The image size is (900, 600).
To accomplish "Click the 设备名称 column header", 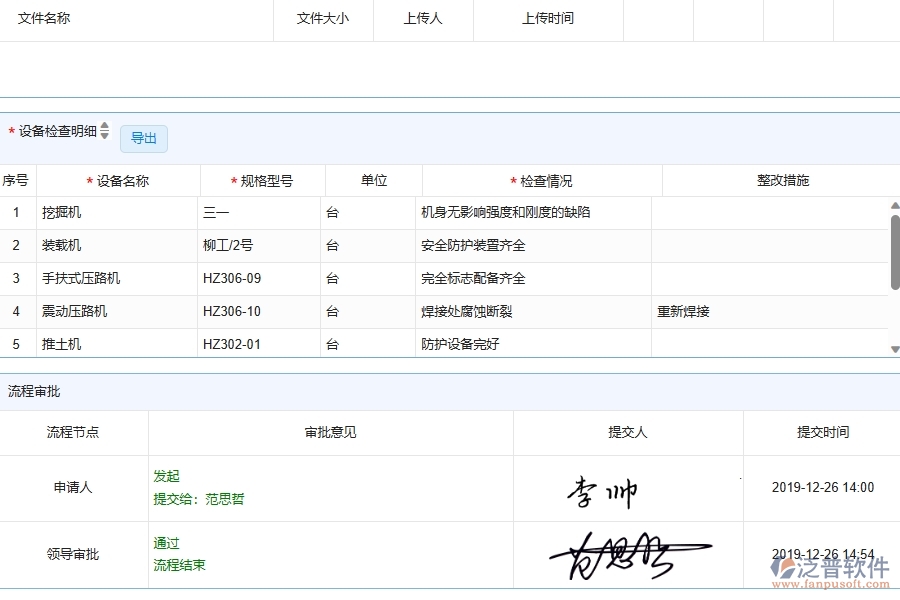I will (x=116, y=180).
